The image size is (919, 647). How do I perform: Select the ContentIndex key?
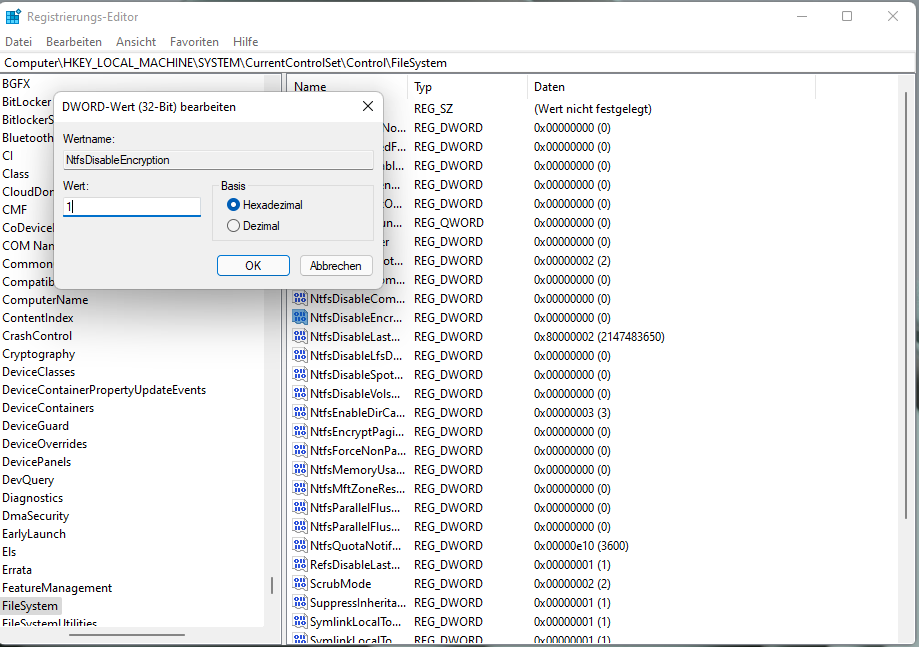click(x=38, y=318)
